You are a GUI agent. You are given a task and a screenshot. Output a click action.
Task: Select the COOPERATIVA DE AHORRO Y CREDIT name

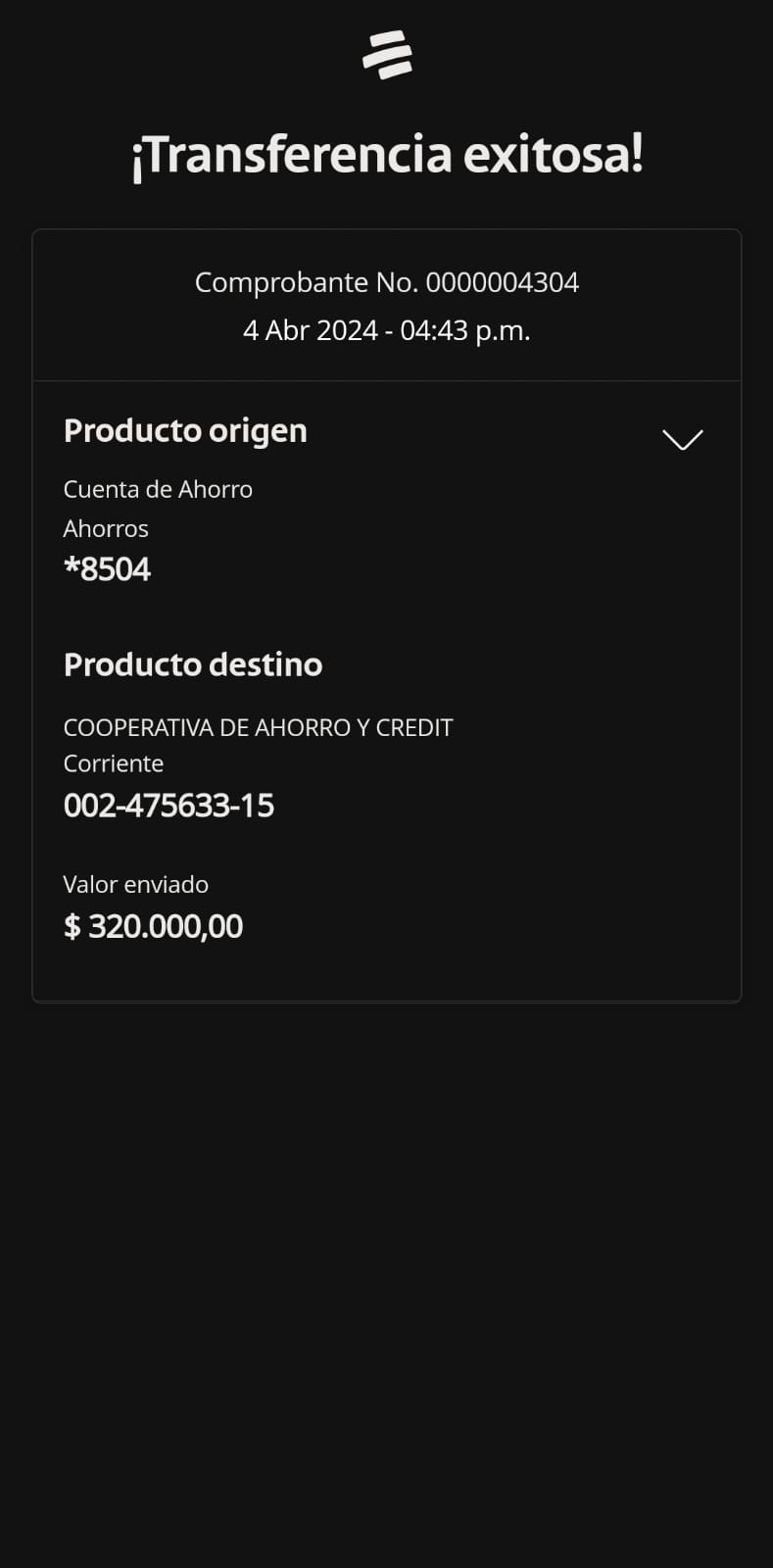point(258,727)
